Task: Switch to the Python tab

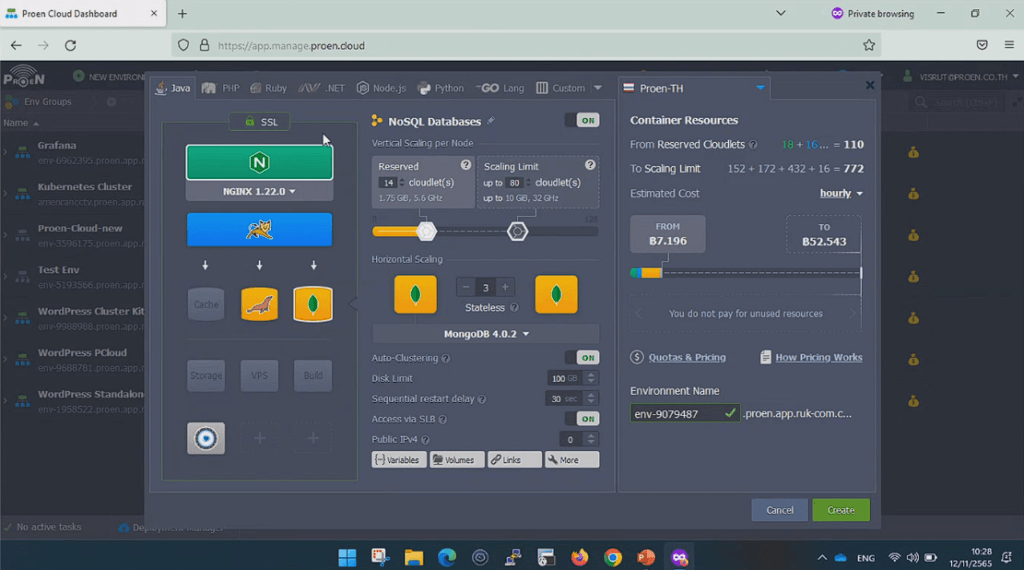Action: click(441, 88)
